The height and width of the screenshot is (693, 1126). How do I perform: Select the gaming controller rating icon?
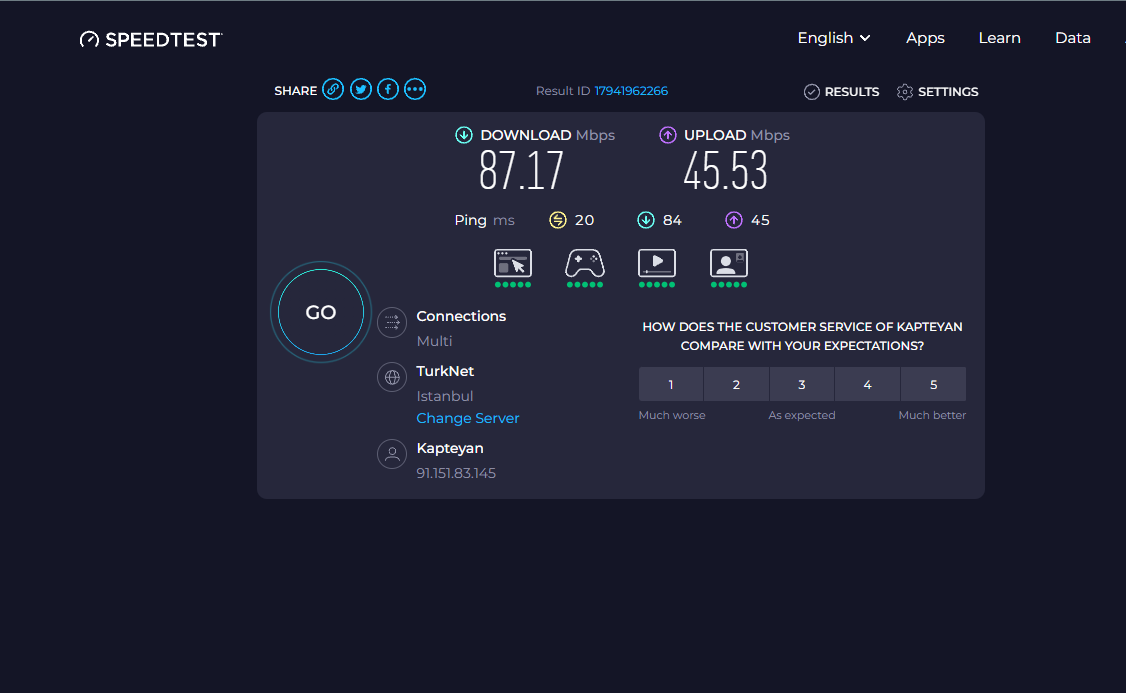[x=585, y=268]
